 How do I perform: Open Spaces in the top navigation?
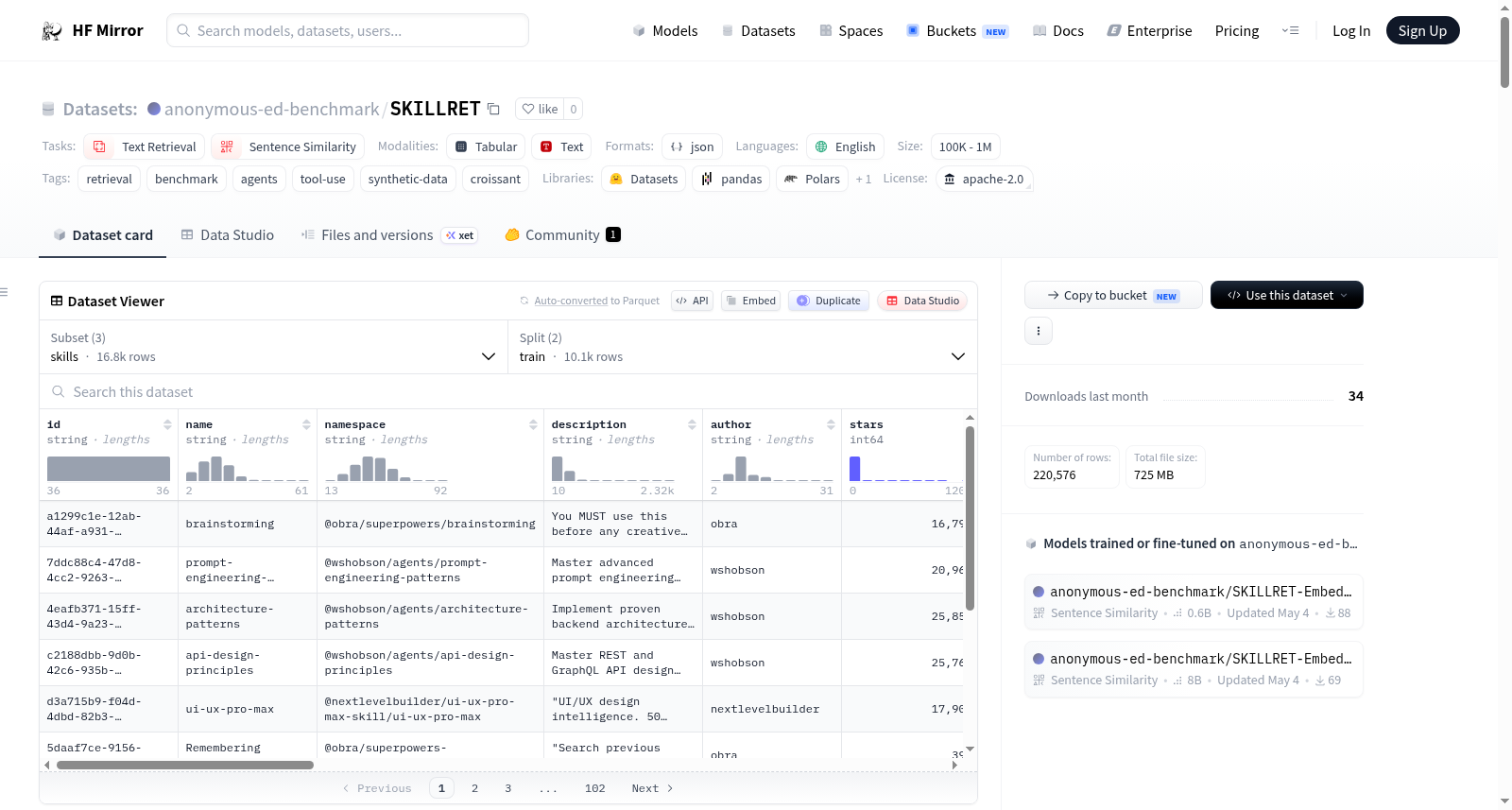(850, 31)
